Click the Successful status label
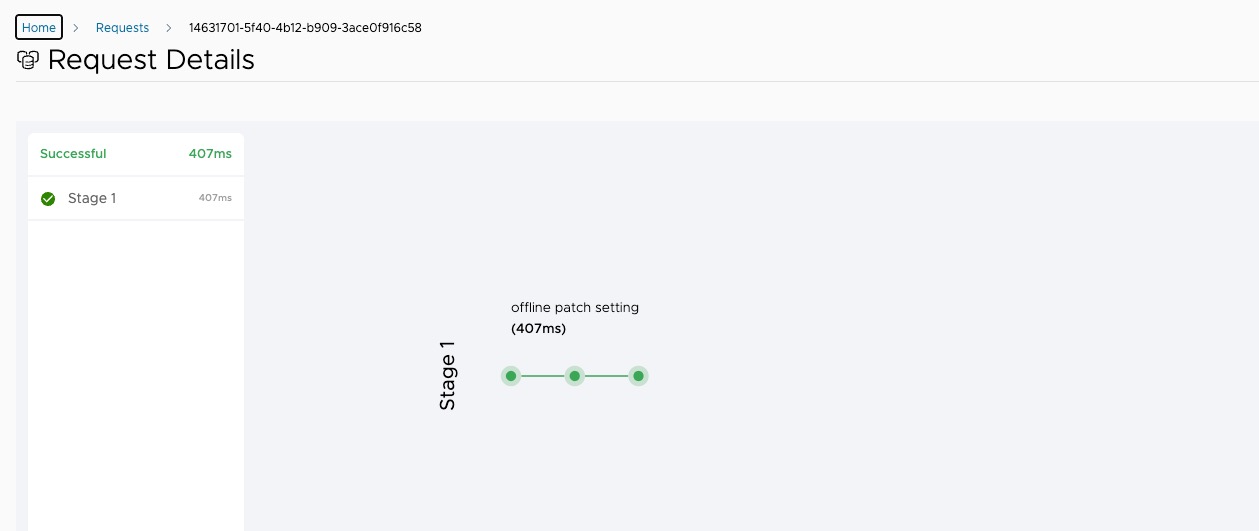Image resolution: width=1259 pixels, height=531 pixels. pyautogui.click(x=73, y=154)
